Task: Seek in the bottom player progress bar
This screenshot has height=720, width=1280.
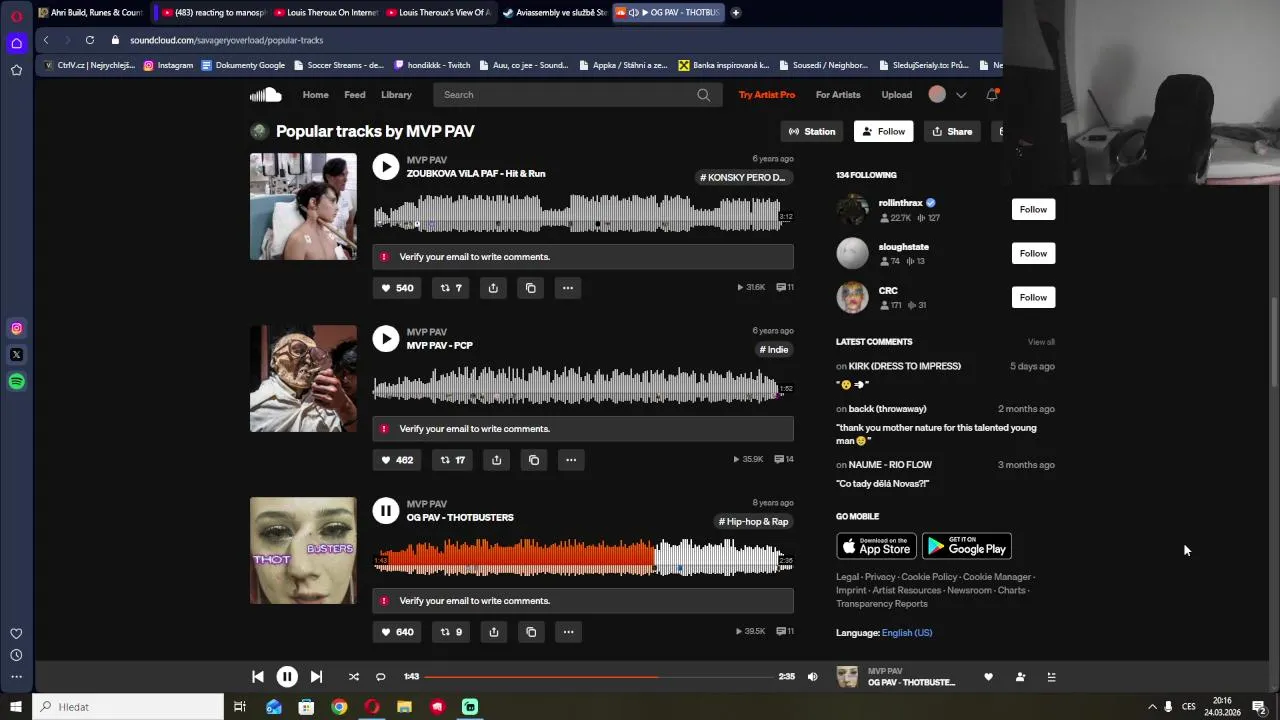Action: (x=597, y=677)
